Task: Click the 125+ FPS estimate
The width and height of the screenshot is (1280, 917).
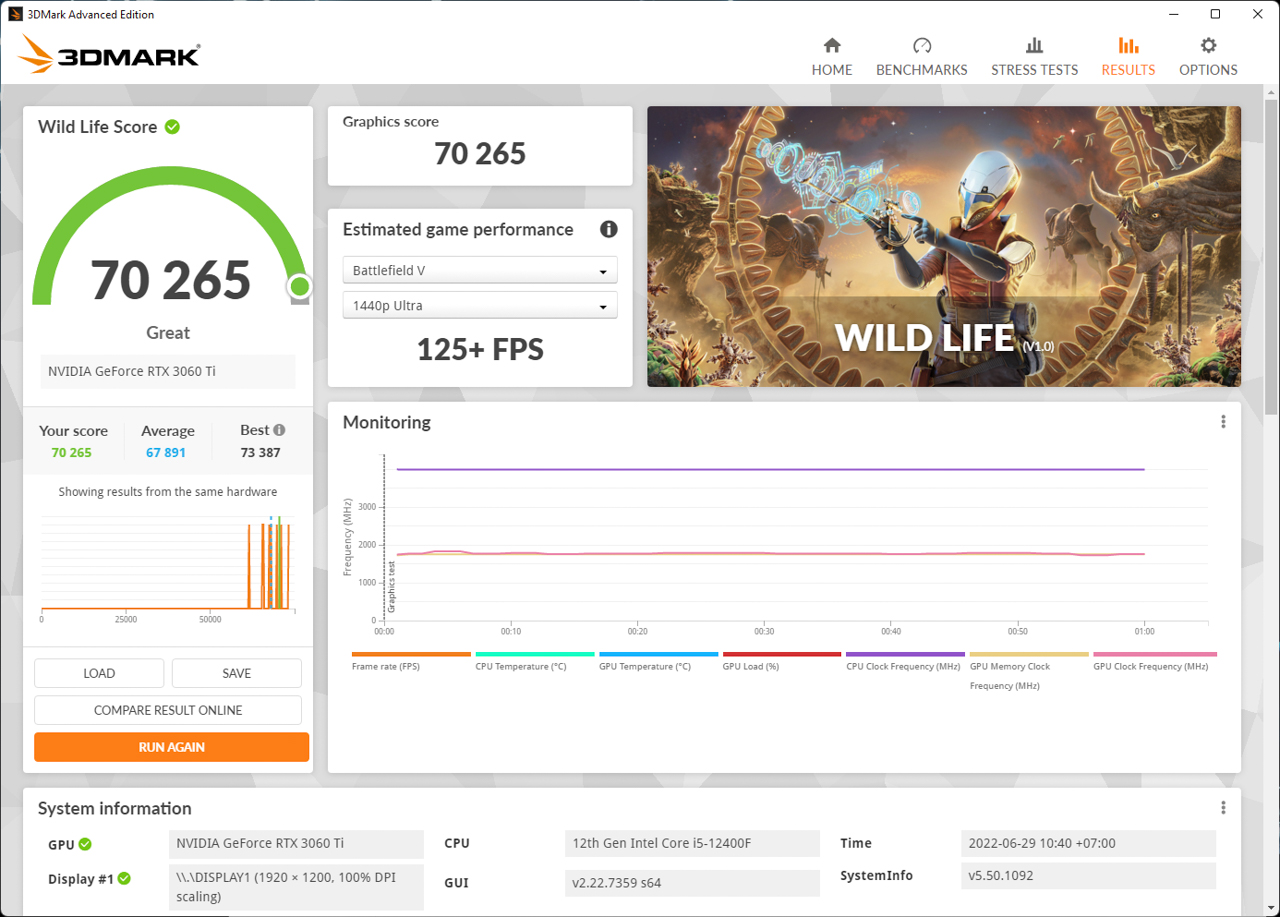Action: click(480, 349)
